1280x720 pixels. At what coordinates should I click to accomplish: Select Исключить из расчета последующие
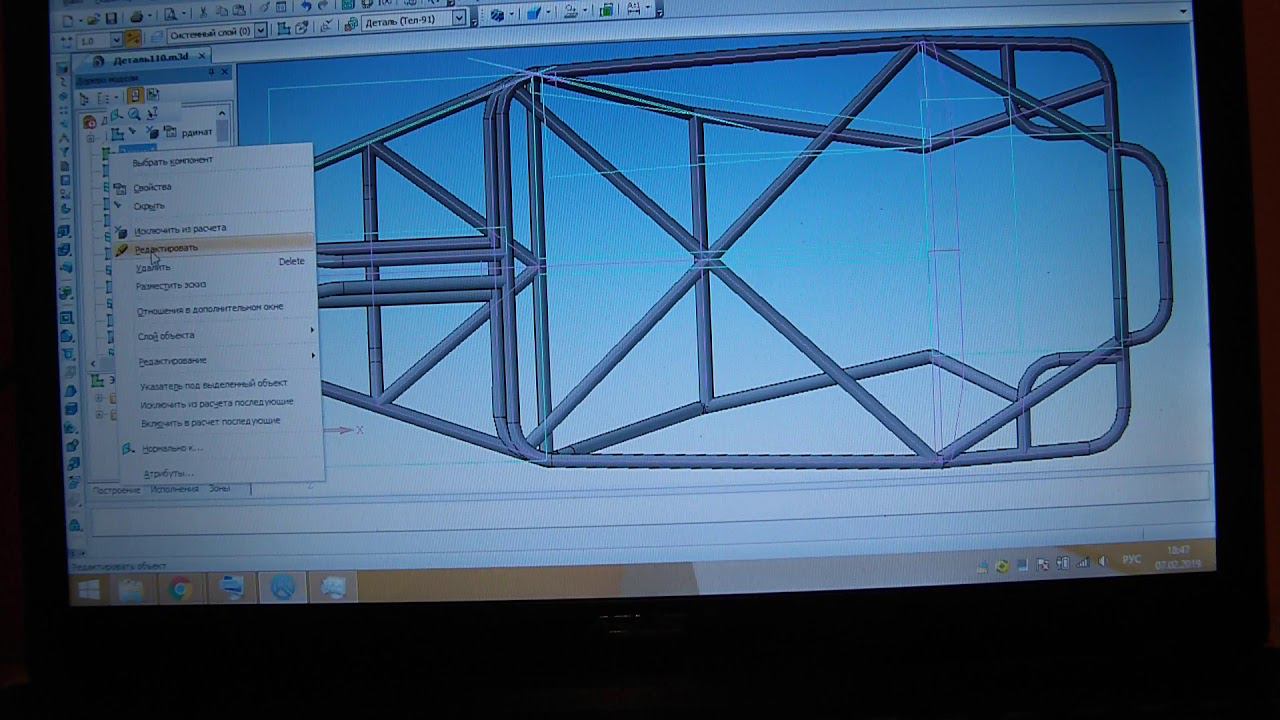click(x=217, y=403)
